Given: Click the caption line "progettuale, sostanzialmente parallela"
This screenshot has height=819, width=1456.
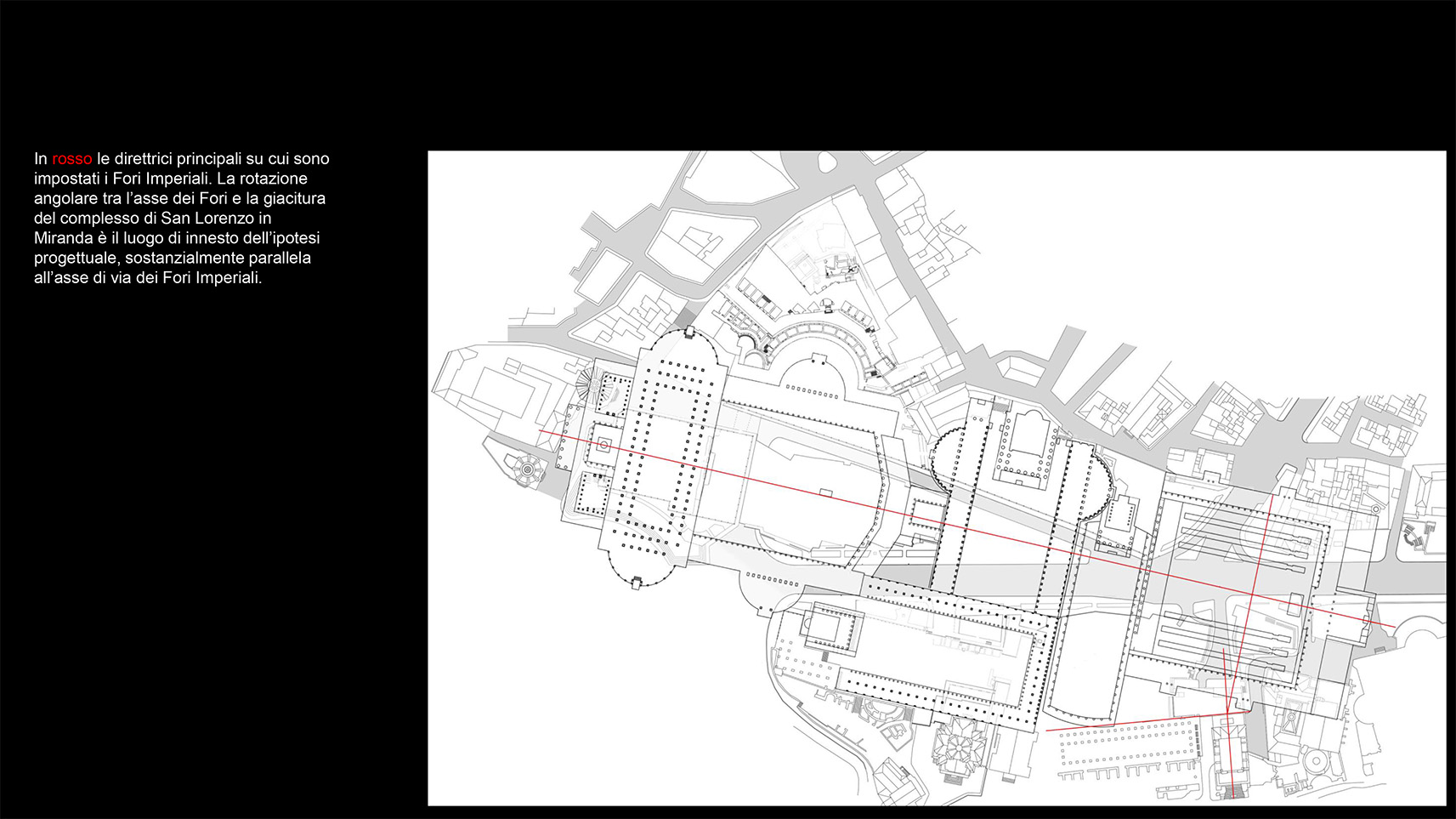Looking at the screenshot, I should coord(173,258).
